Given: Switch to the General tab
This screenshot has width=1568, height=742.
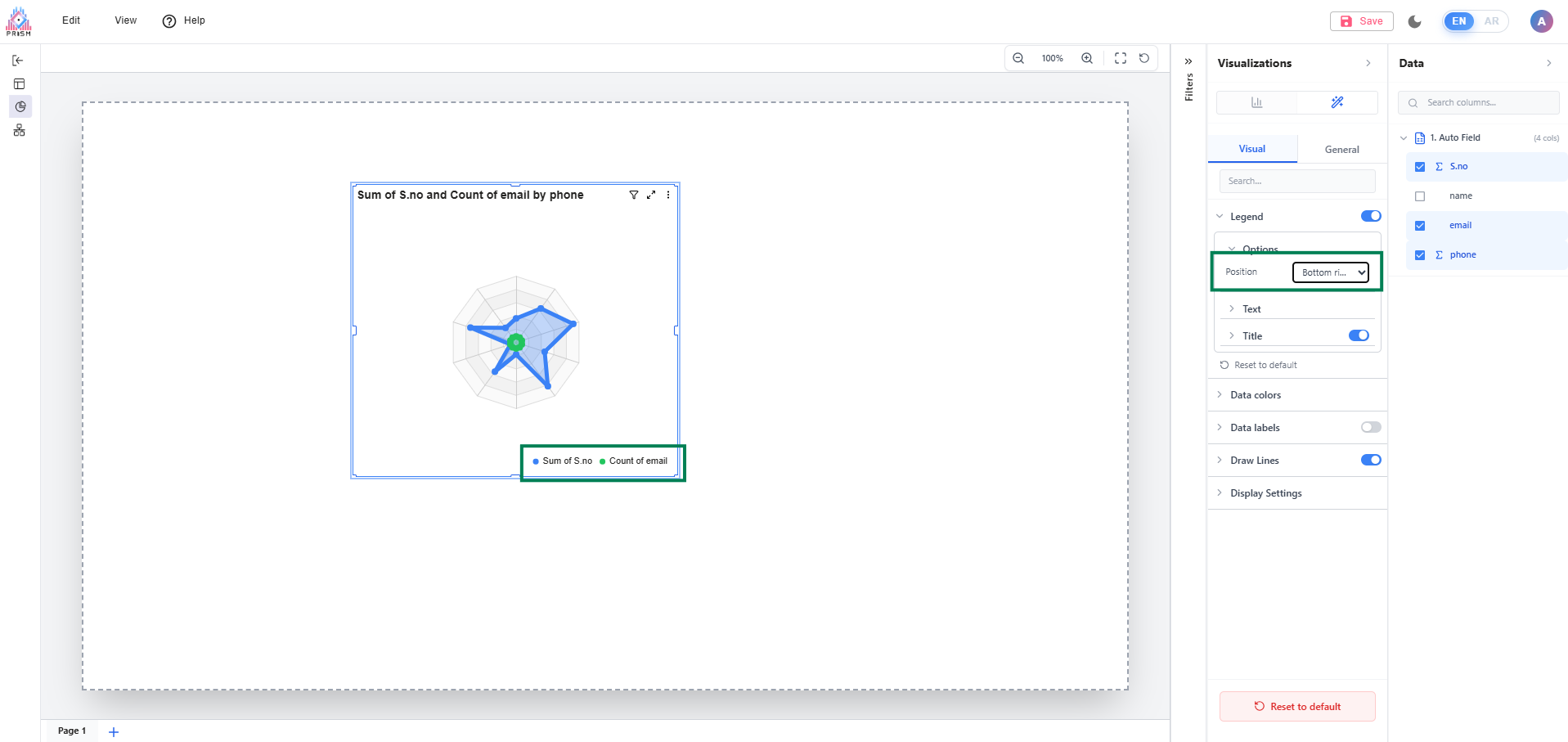Looking at the screenshot, I should (x=1341, y=150).
